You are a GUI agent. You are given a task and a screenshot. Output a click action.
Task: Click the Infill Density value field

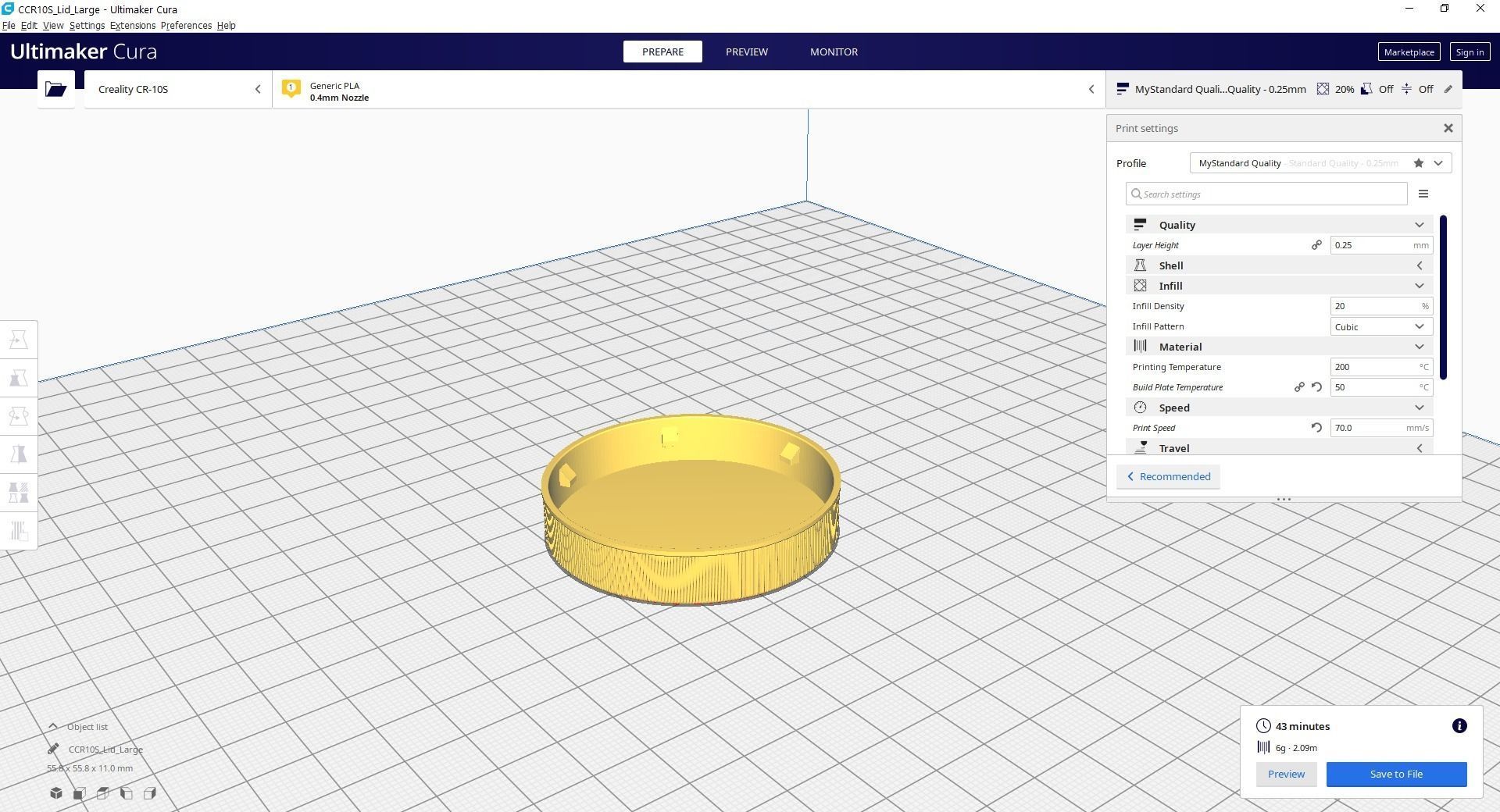[x=1381, y=306]
